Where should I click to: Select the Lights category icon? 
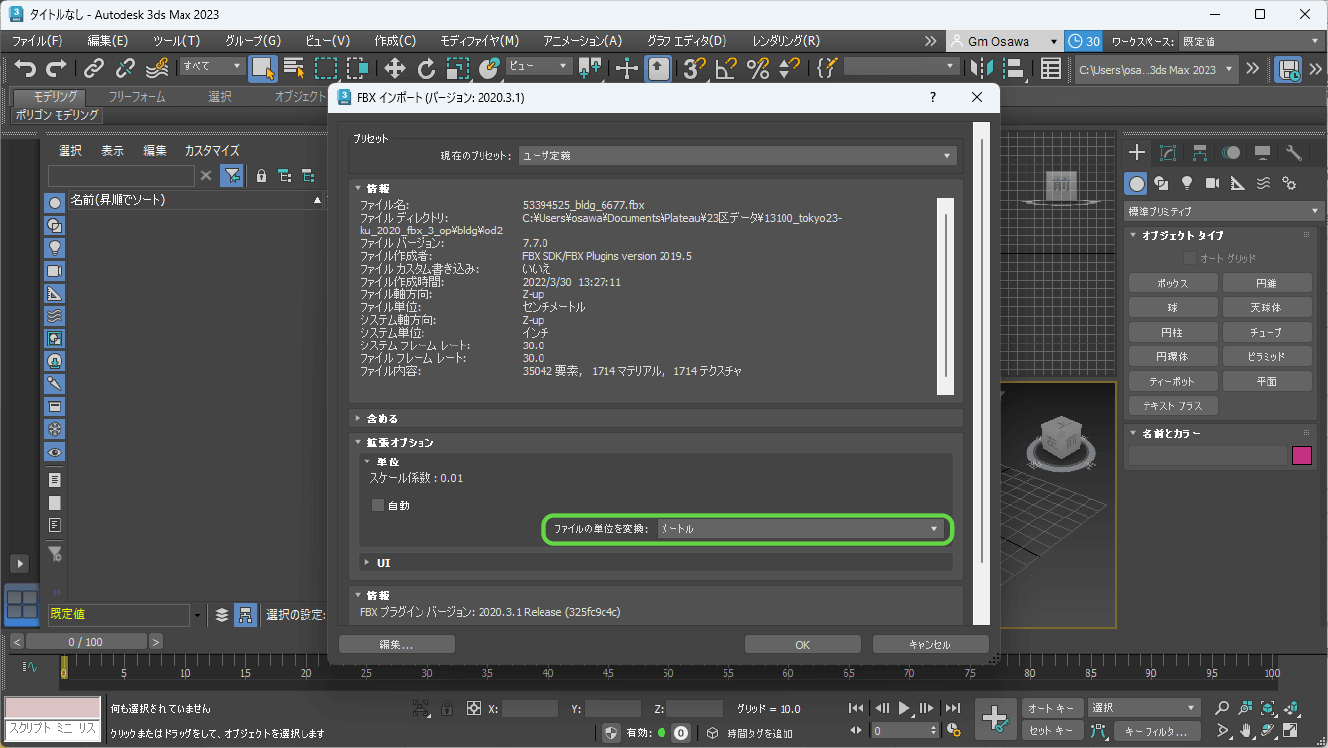point(1187,183)
